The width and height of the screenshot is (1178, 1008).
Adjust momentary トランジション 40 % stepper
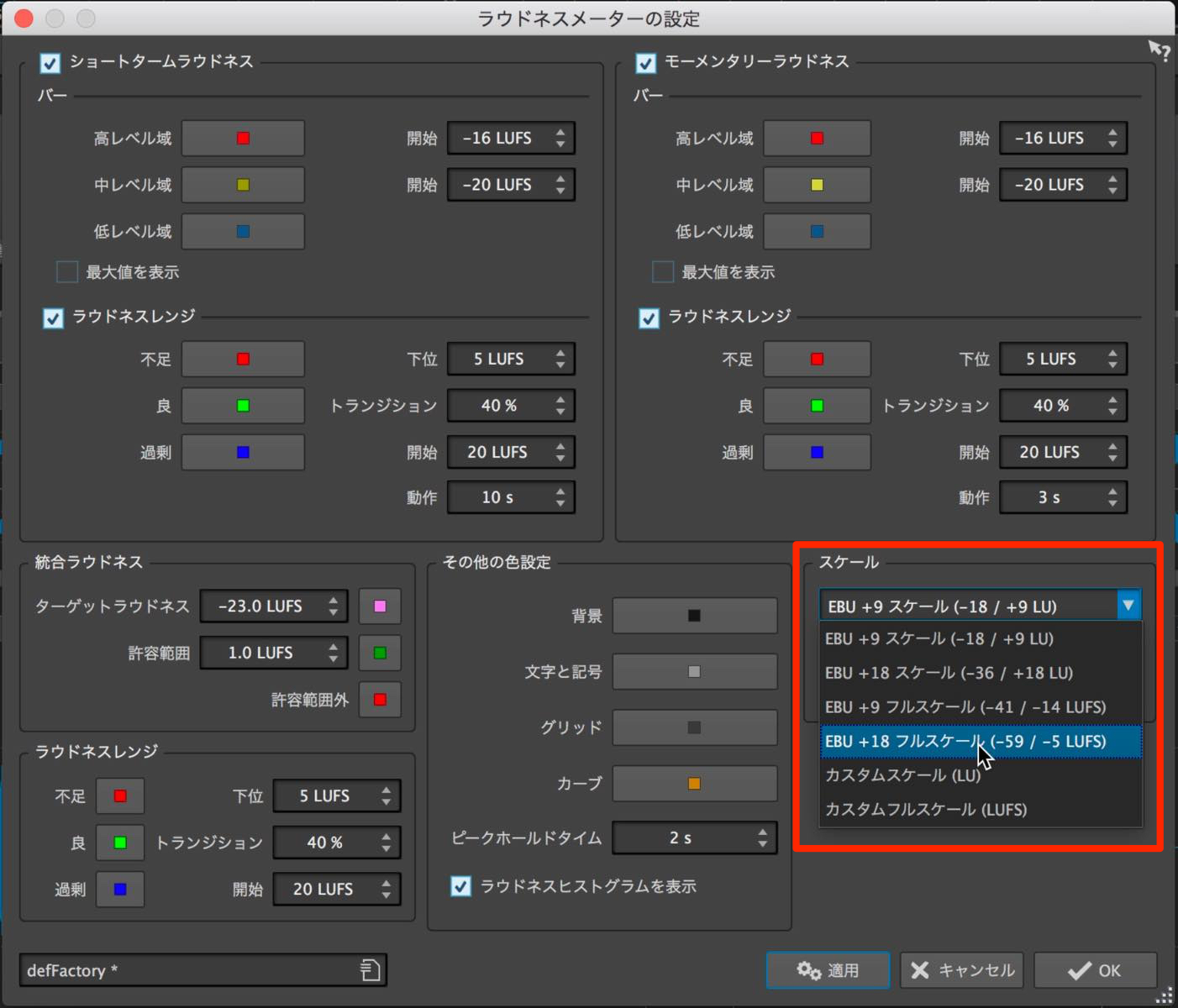coord(1112,406)
